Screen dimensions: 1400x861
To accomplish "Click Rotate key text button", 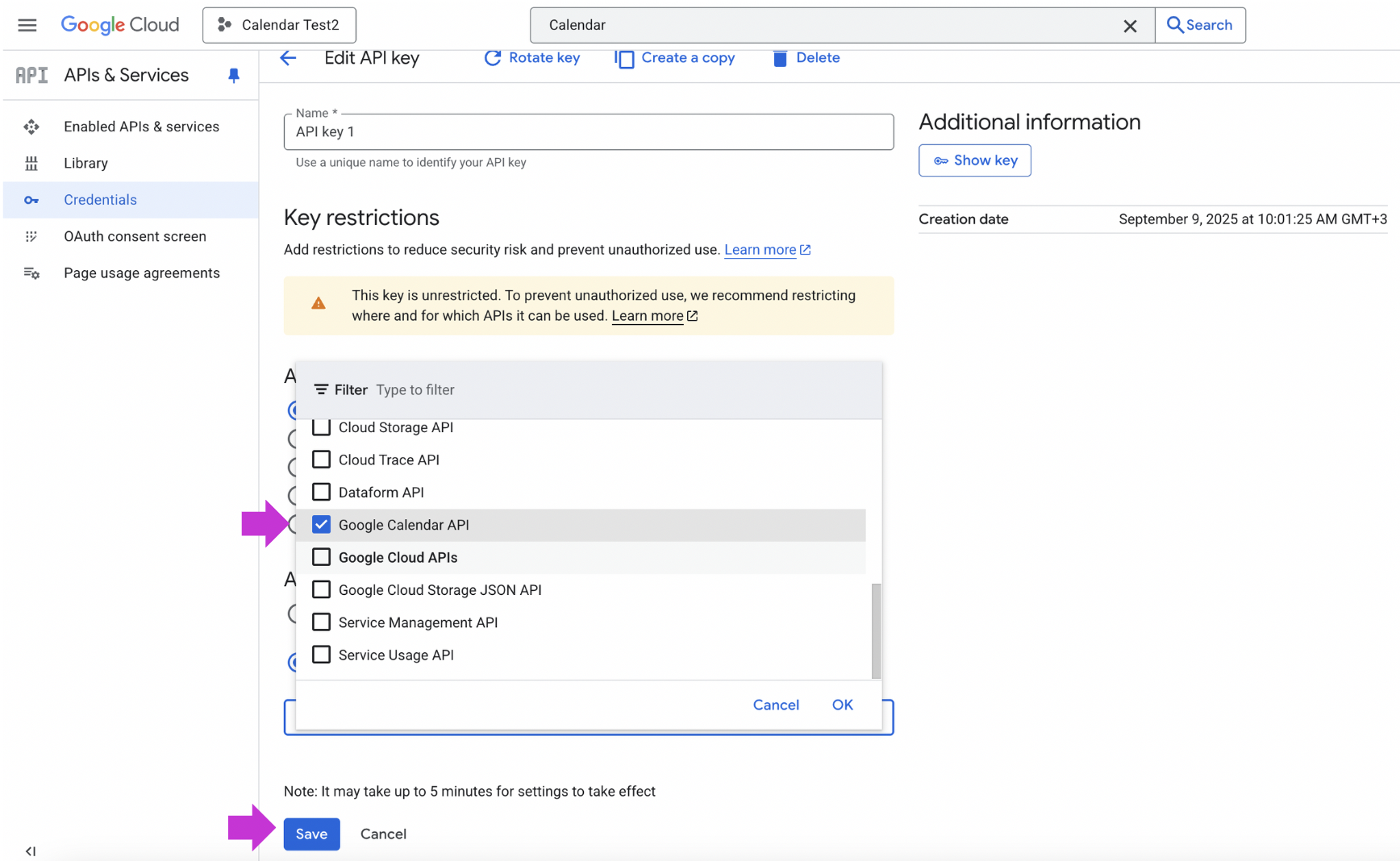I will [x=544, y=58].
